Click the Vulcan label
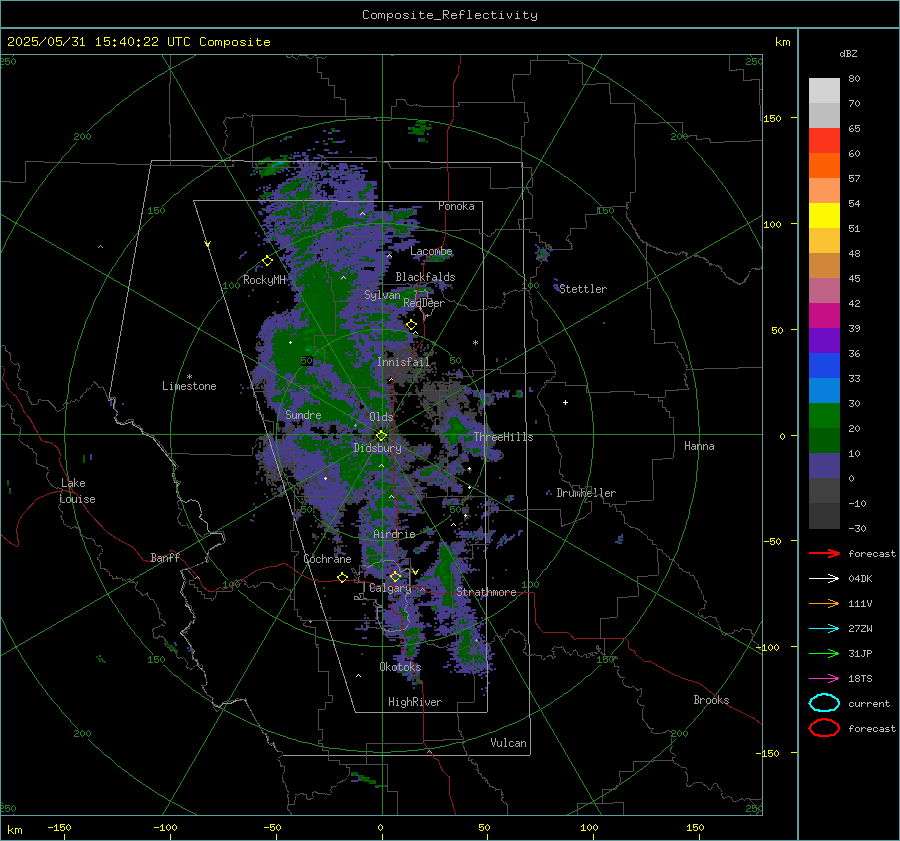This screenshot has height=841, width=900. tap(509, 743)
